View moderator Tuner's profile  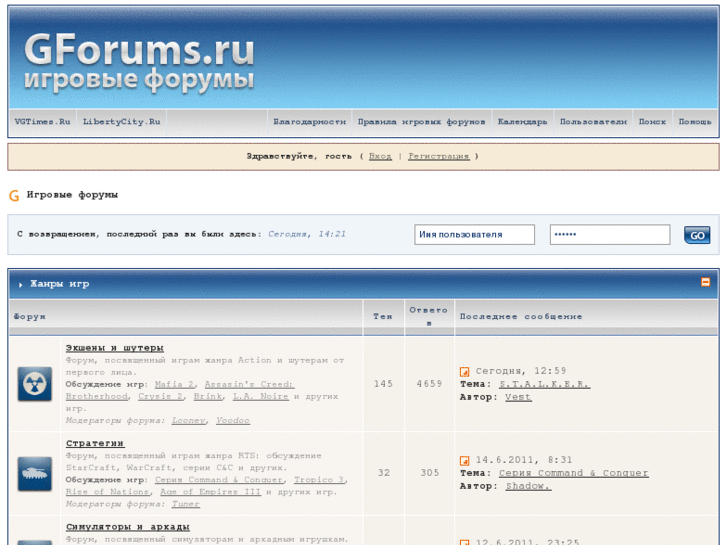185,504
